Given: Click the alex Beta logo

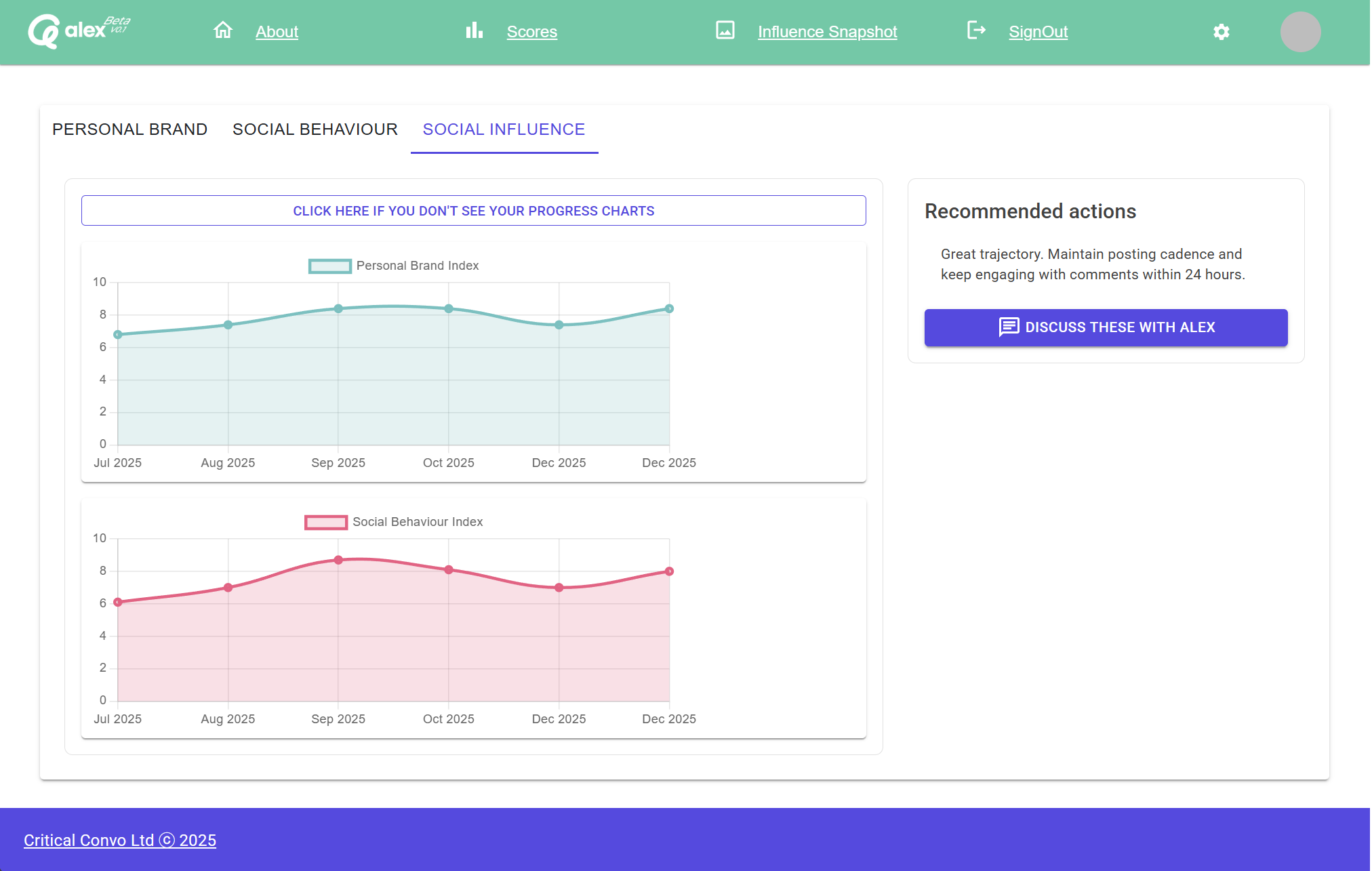Looking at the screenshot, I should point(78,31).
